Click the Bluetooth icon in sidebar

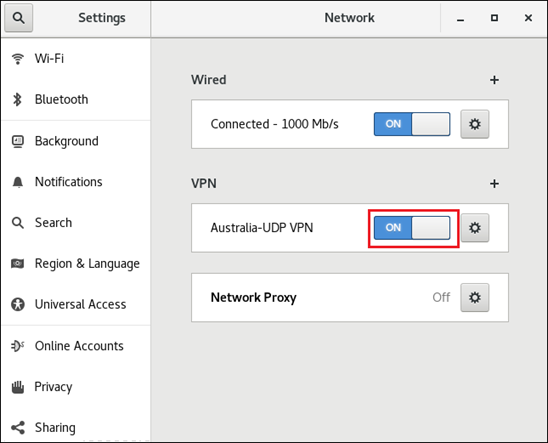pos(17,100)
